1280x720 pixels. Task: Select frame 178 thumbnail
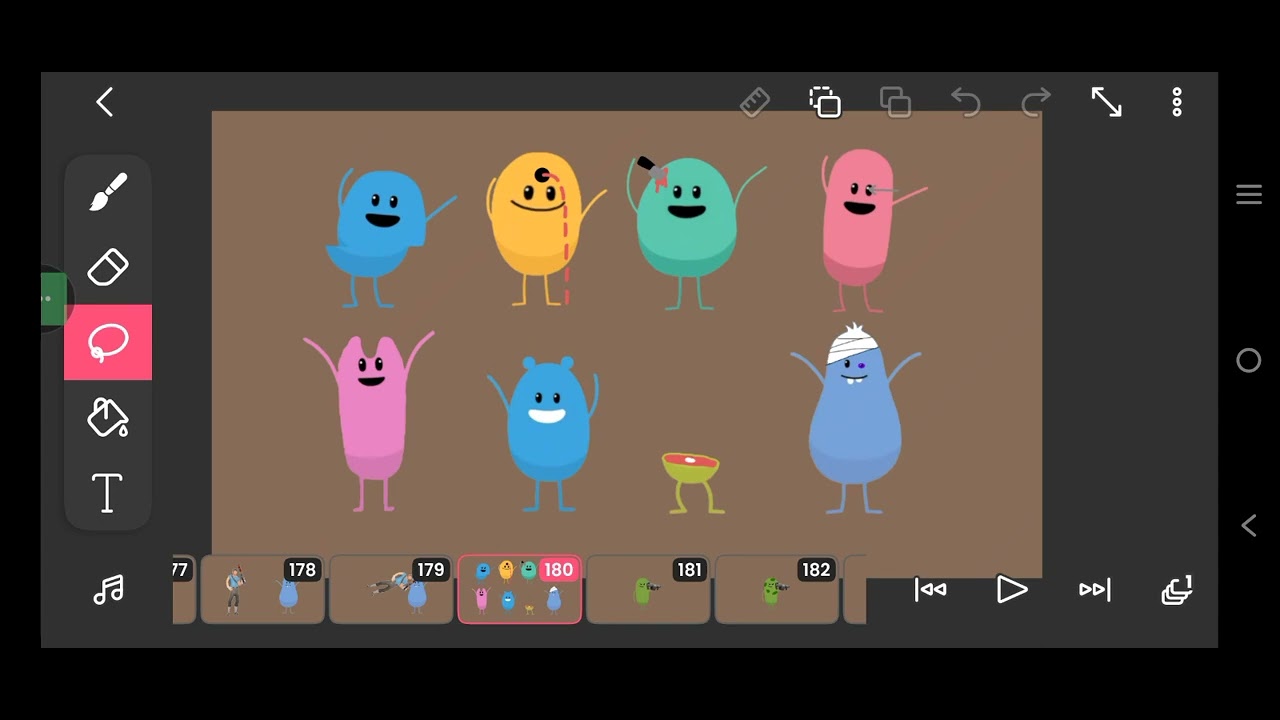tap(263, 590)
